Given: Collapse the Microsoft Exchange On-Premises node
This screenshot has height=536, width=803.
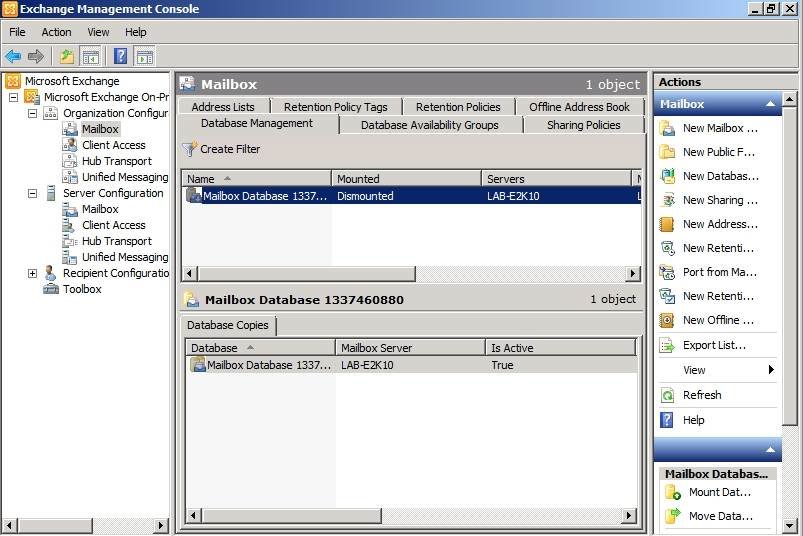Looking at the screenshot, I should tap(13, 97).
